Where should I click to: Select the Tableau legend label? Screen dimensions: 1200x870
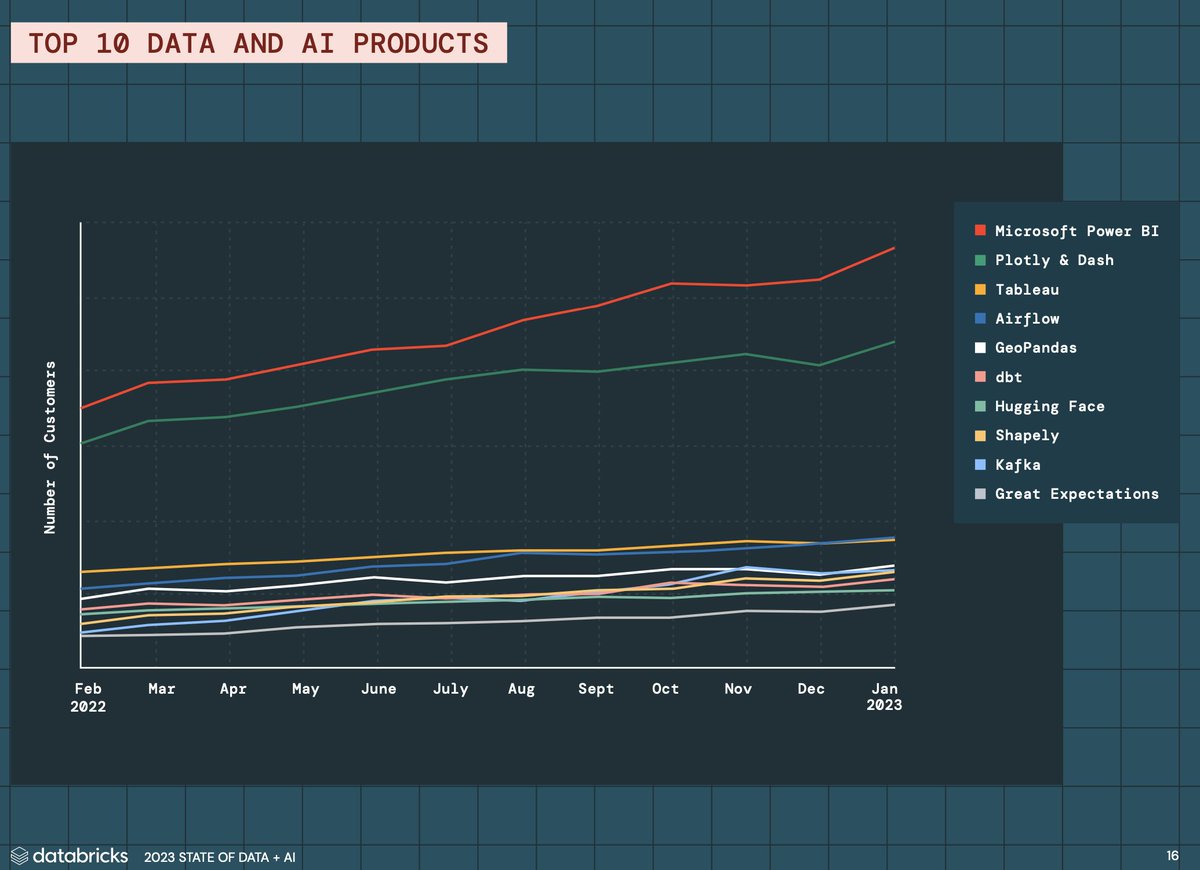tap(1027, 289)
